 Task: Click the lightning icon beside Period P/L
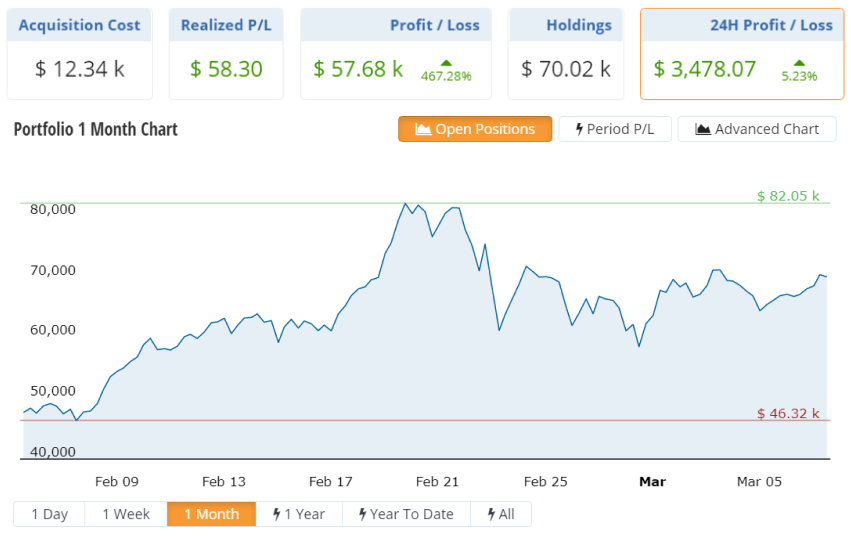point(579,129)
